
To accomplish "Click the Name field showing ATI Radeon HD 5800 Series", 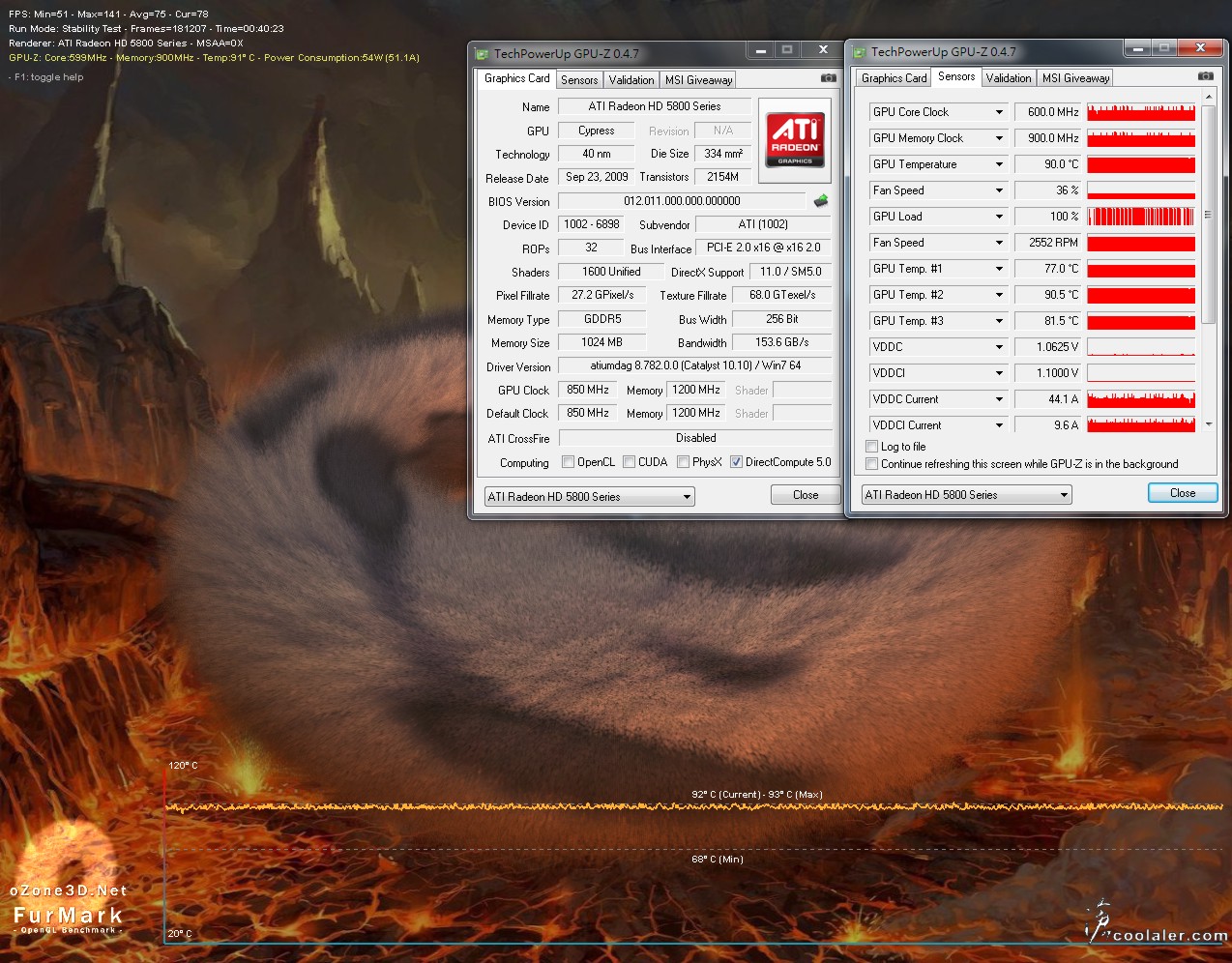I will (x=654, y=106).
